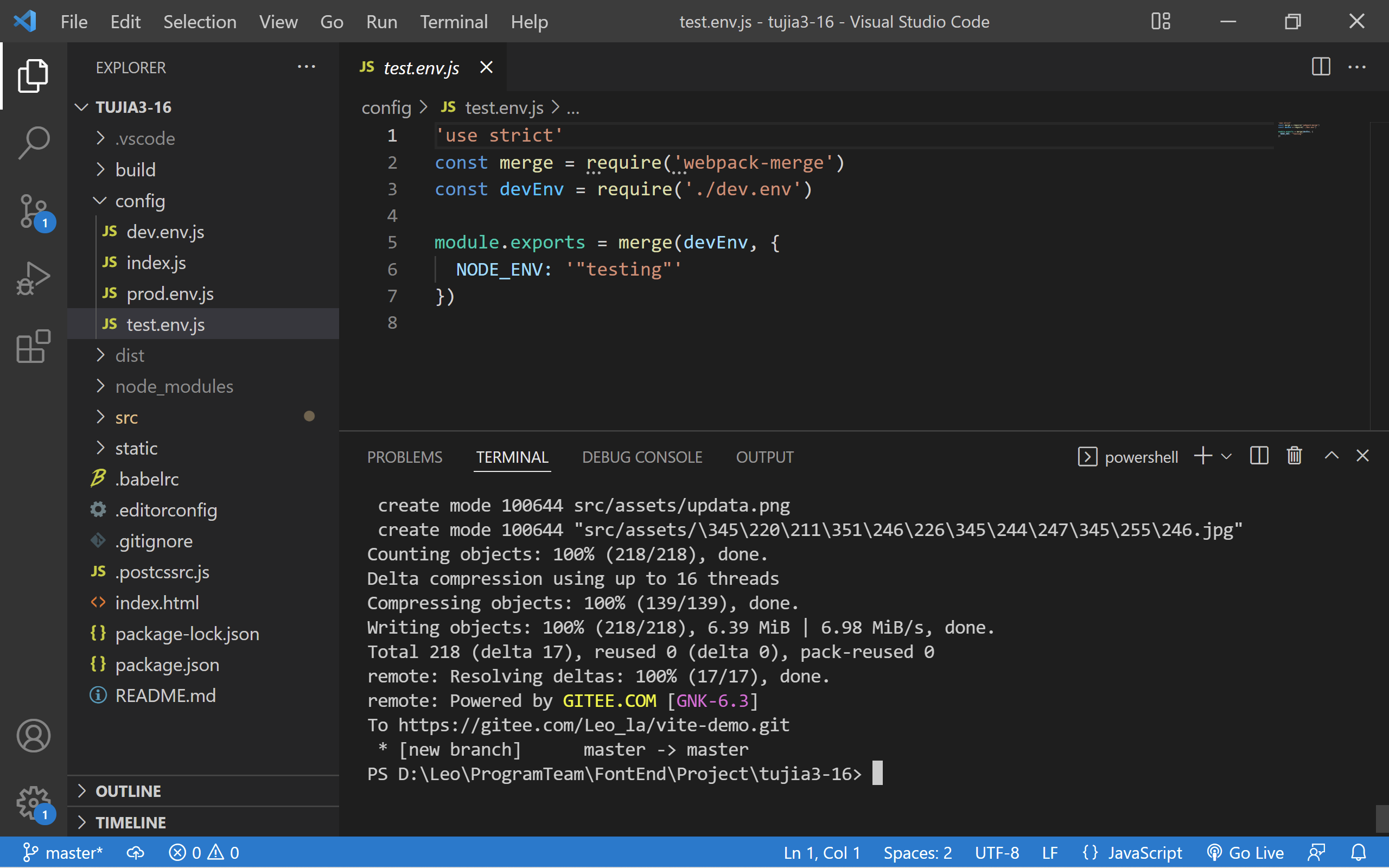Expand the dist folder

[x=203, y=355]
